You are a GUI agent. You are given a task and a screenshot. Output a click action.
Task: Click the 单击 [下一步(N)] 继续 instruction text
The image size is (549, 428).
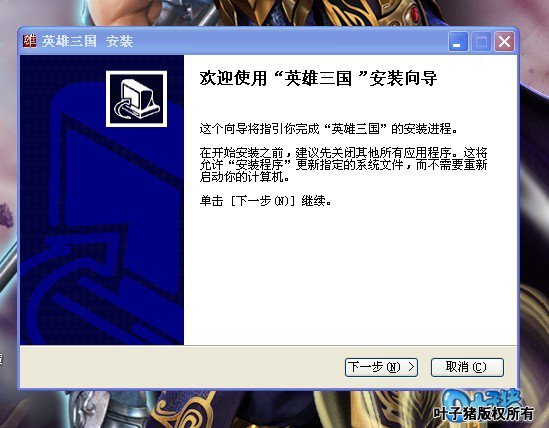(x=265, y=201)
